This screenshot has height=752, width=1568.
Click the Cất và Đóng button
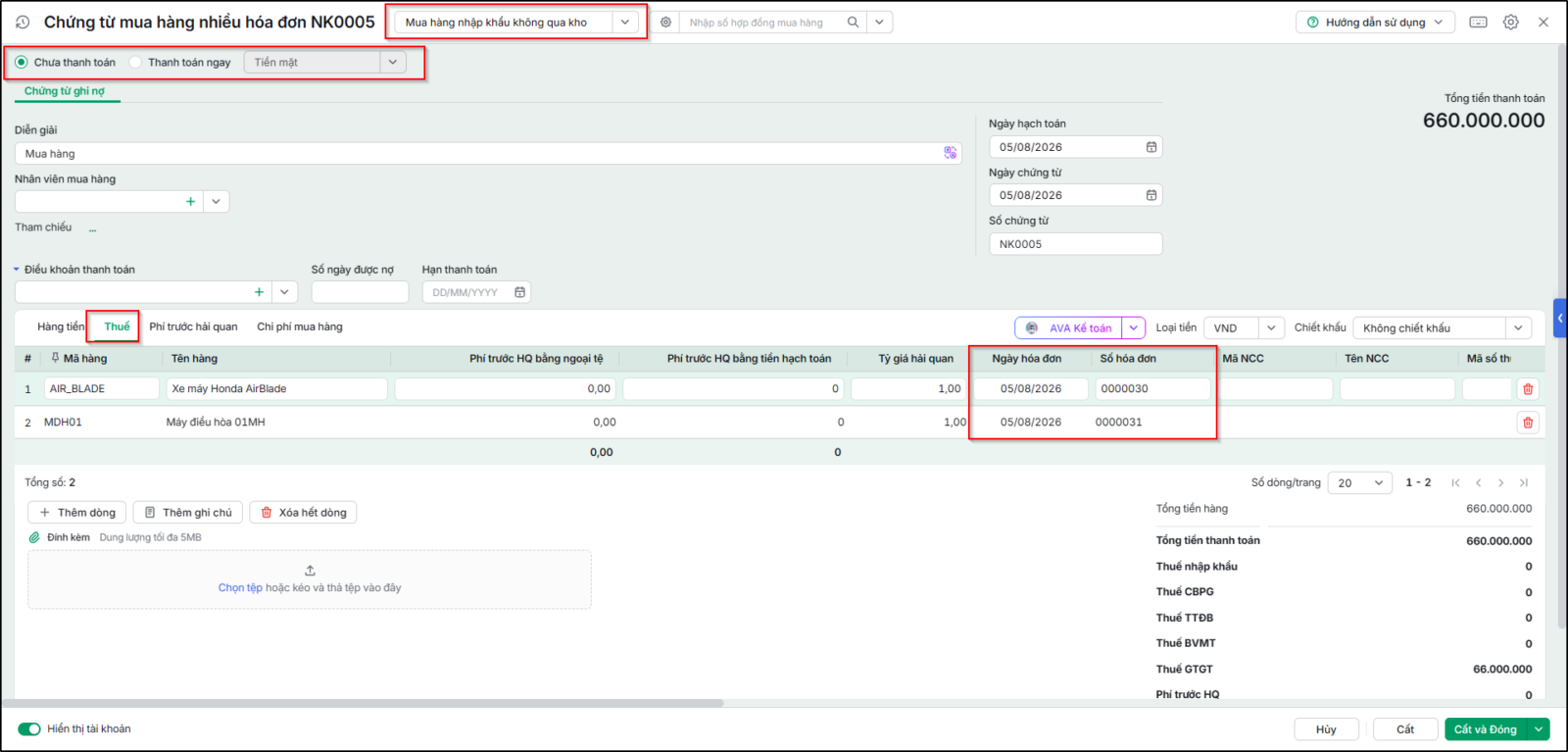point(1486,729)
